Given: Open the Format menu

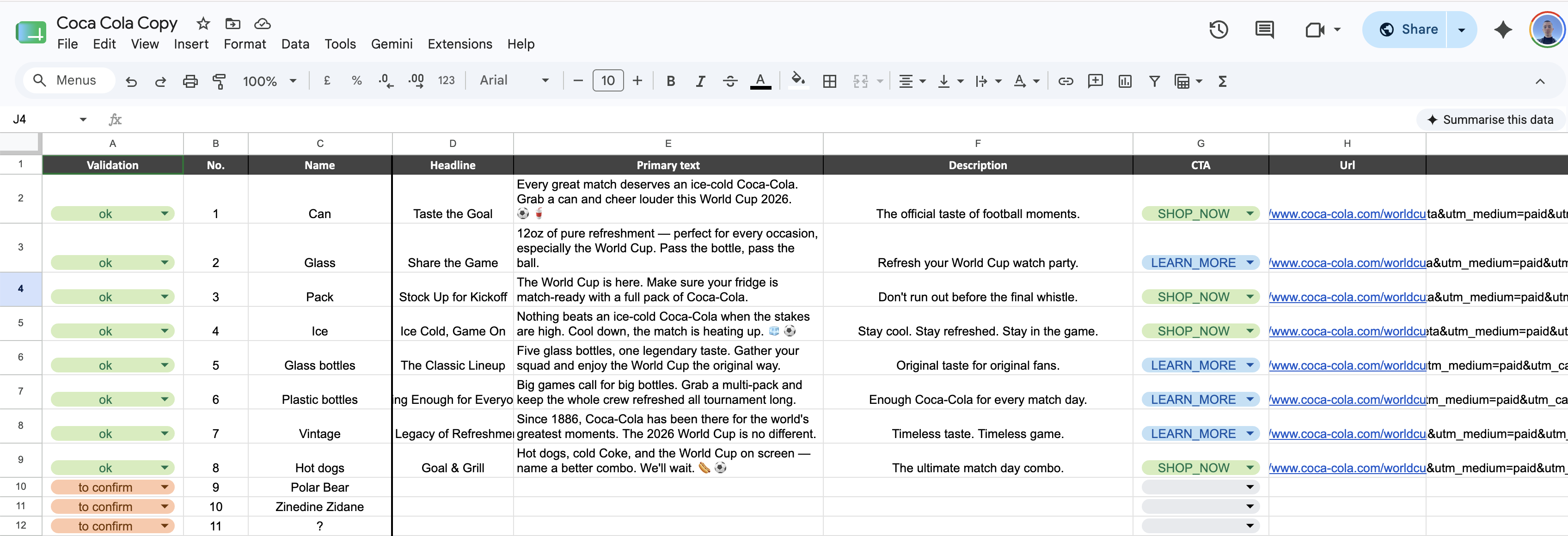Looking at the screenshot, I should pos(245,44).
